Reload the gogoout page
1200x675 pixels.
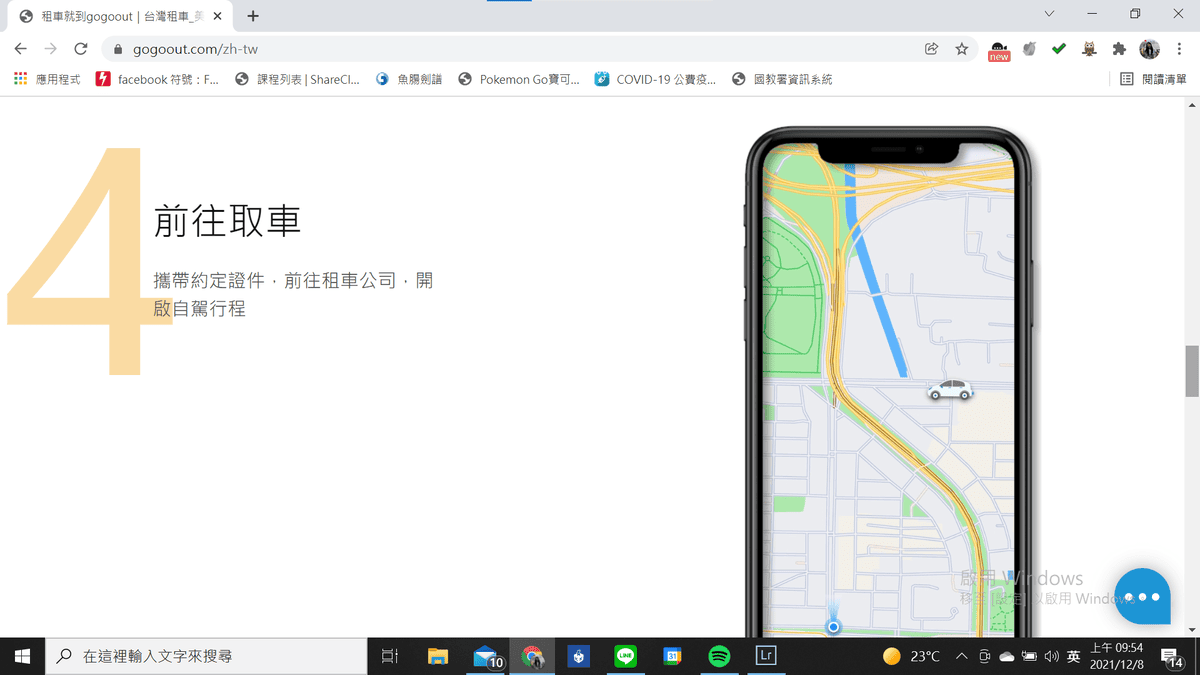(x=81, y=49)
